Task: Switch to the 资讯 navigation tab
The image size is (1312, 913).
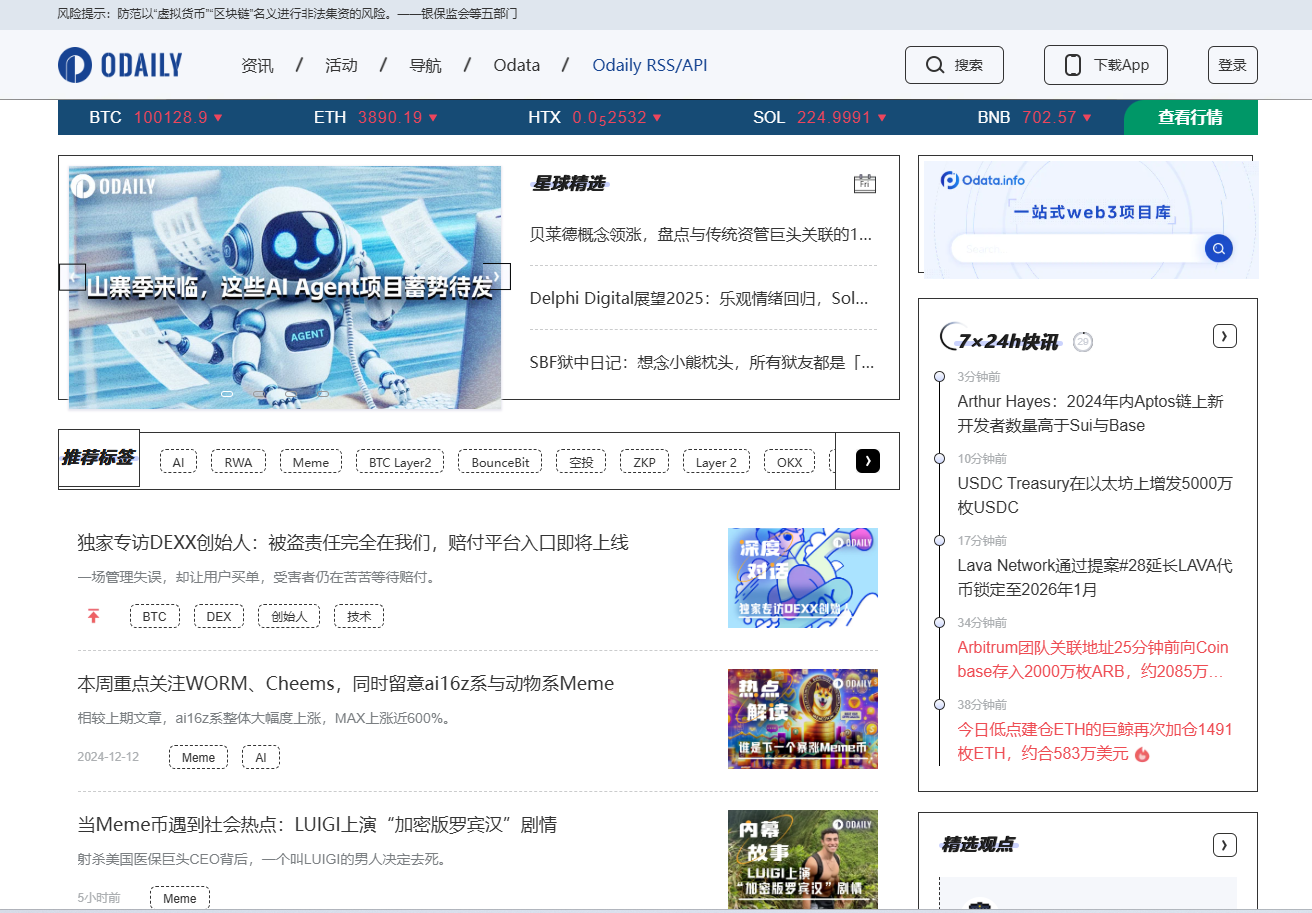Action: tap(257, 64)
